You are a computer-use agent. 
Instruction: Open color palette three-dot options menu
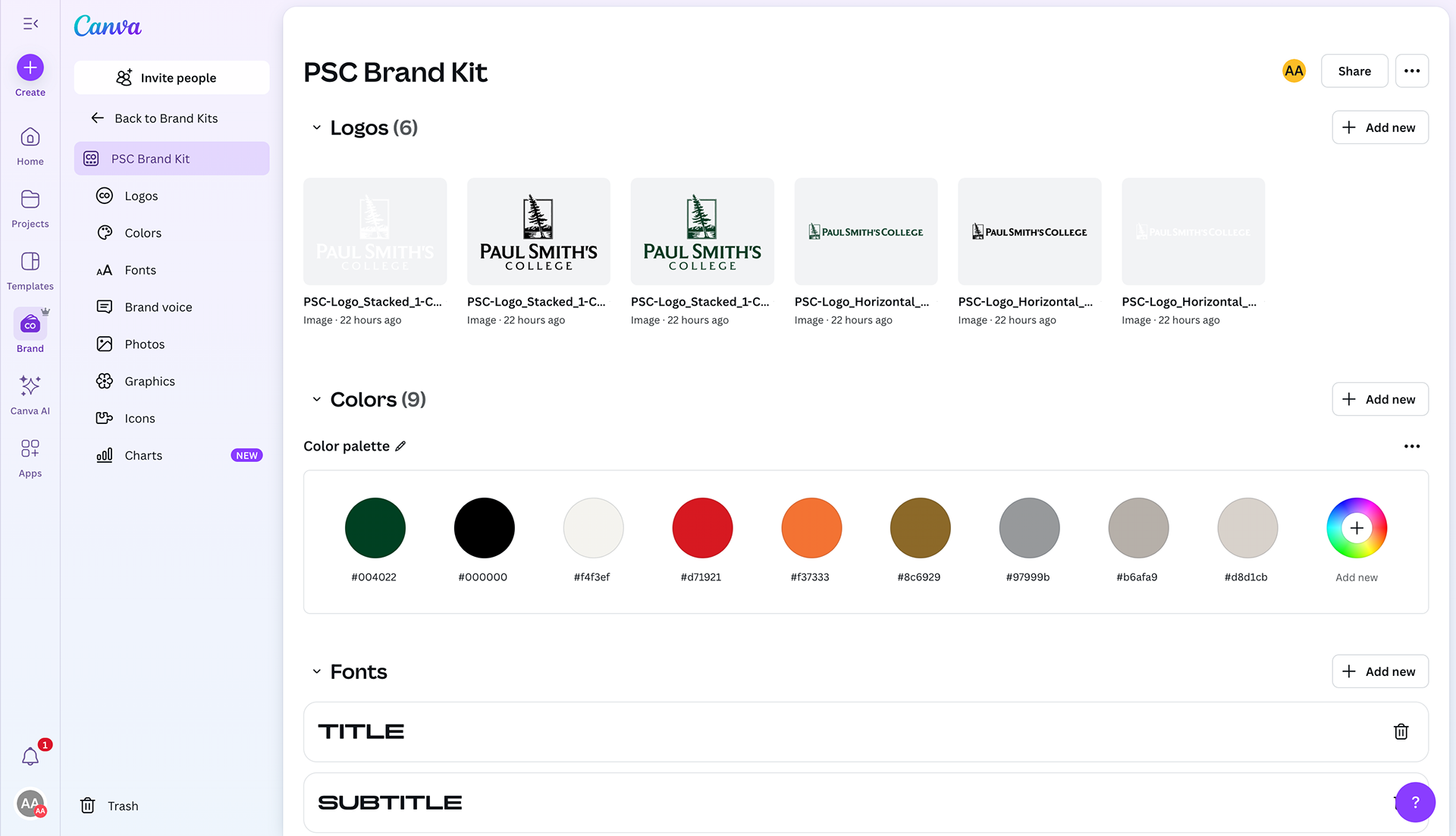pos(1411,446)
